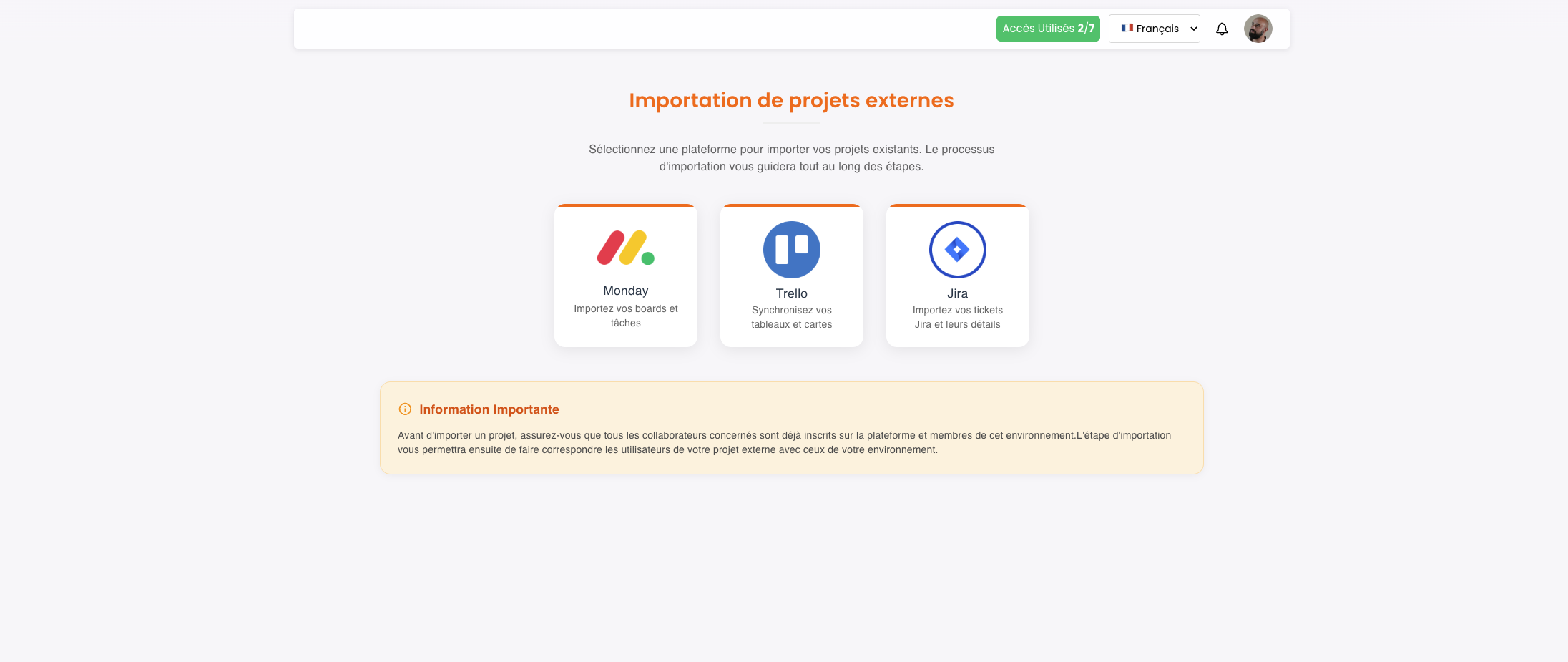
Task: Click the Accès Utilisés 2/7 badge
Action: (1048, 29)
